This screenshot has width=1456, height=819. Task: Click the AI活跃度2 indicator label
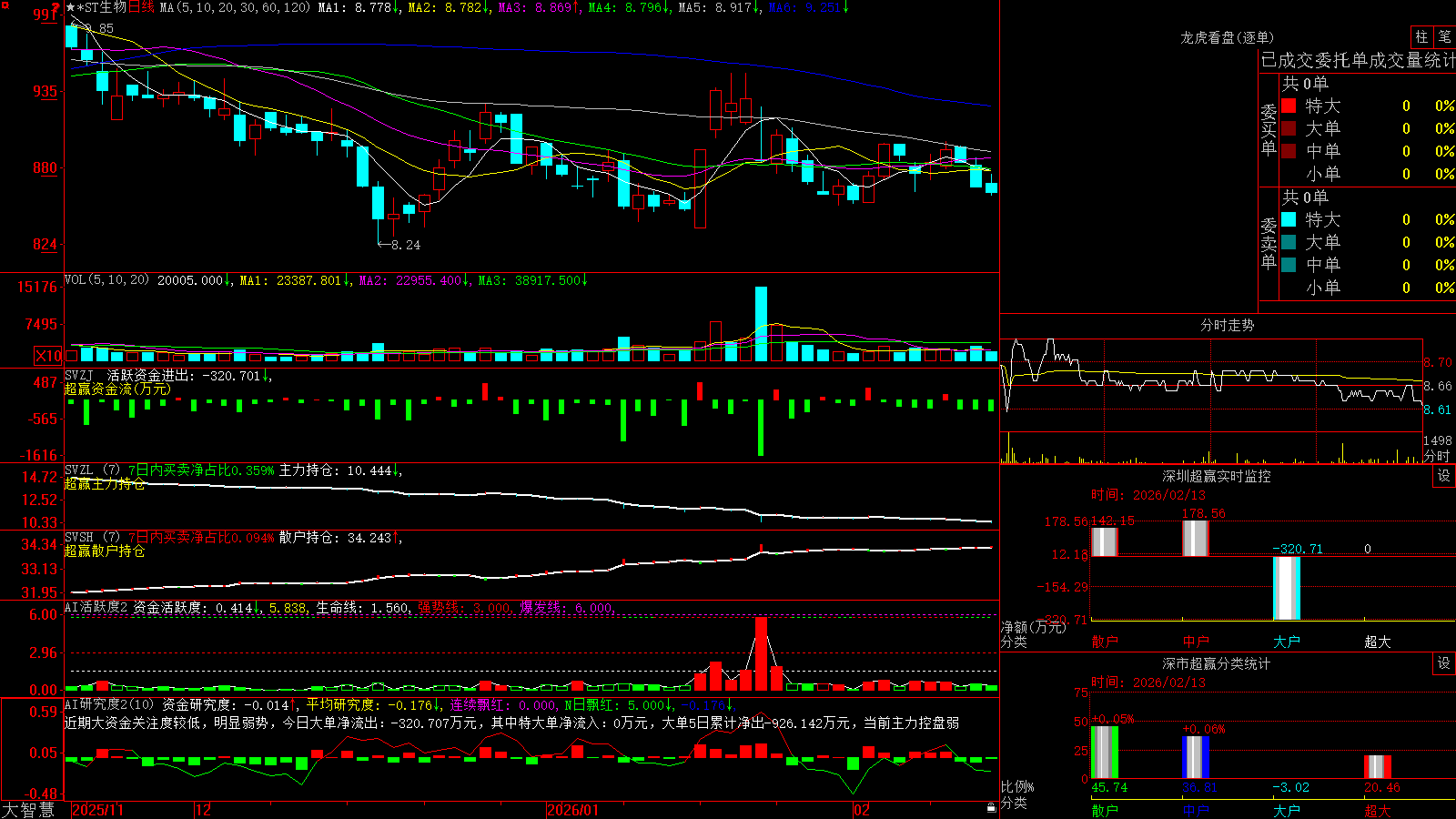coord(96,607)
